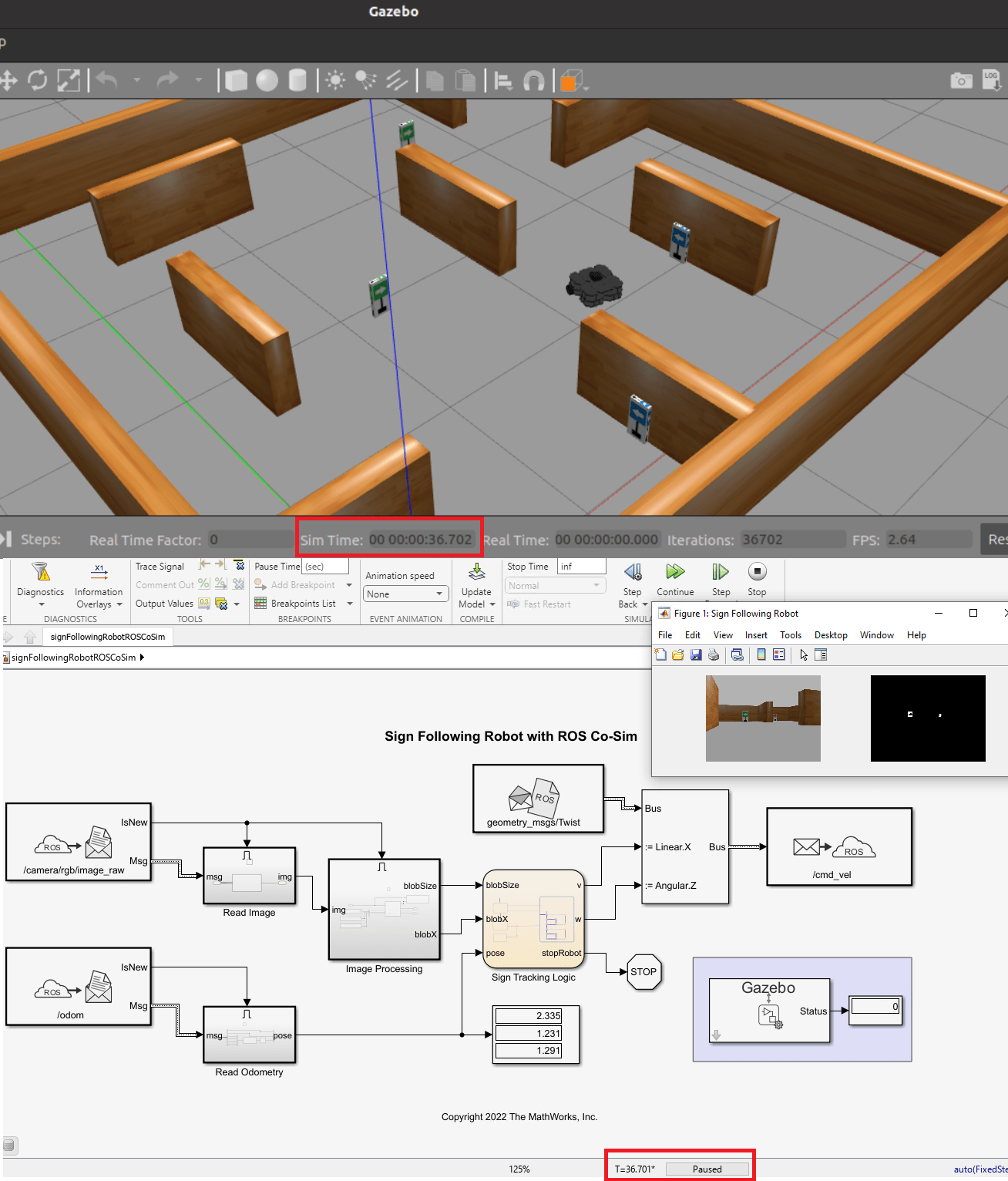Click Output Values in the Tools group
Viewport: 1008px width, 1181px height.
(x=164, y=604)
